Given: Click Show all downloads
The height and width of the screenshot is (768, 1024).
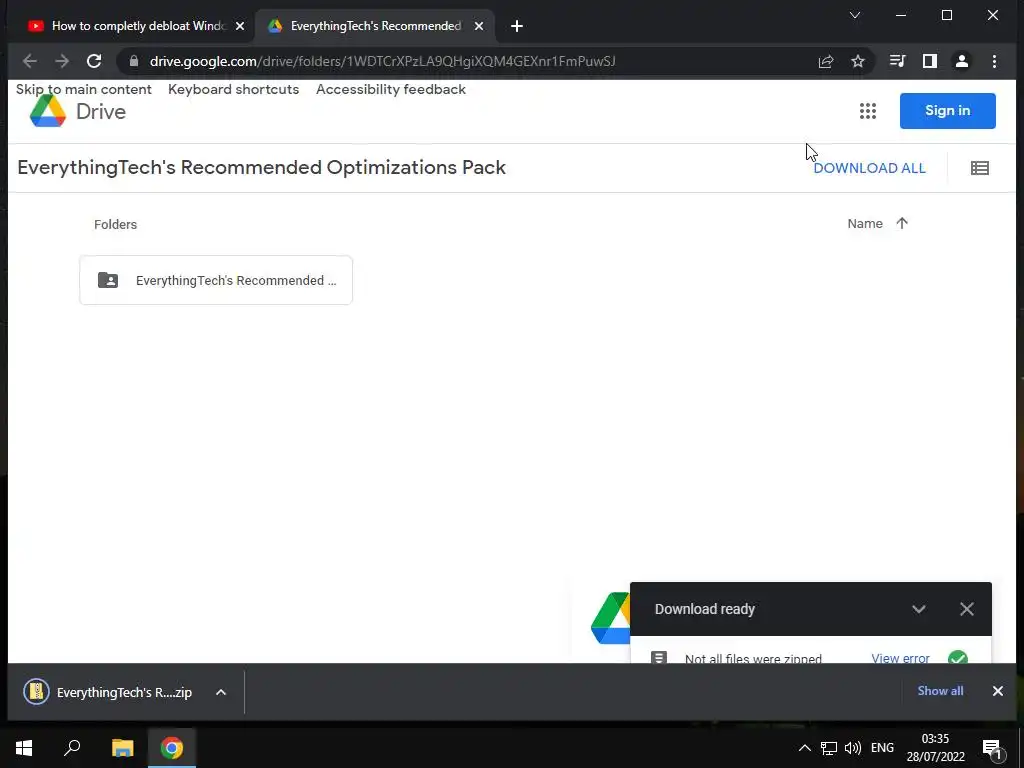Looking at the screenshot, I should coord(940,691).
